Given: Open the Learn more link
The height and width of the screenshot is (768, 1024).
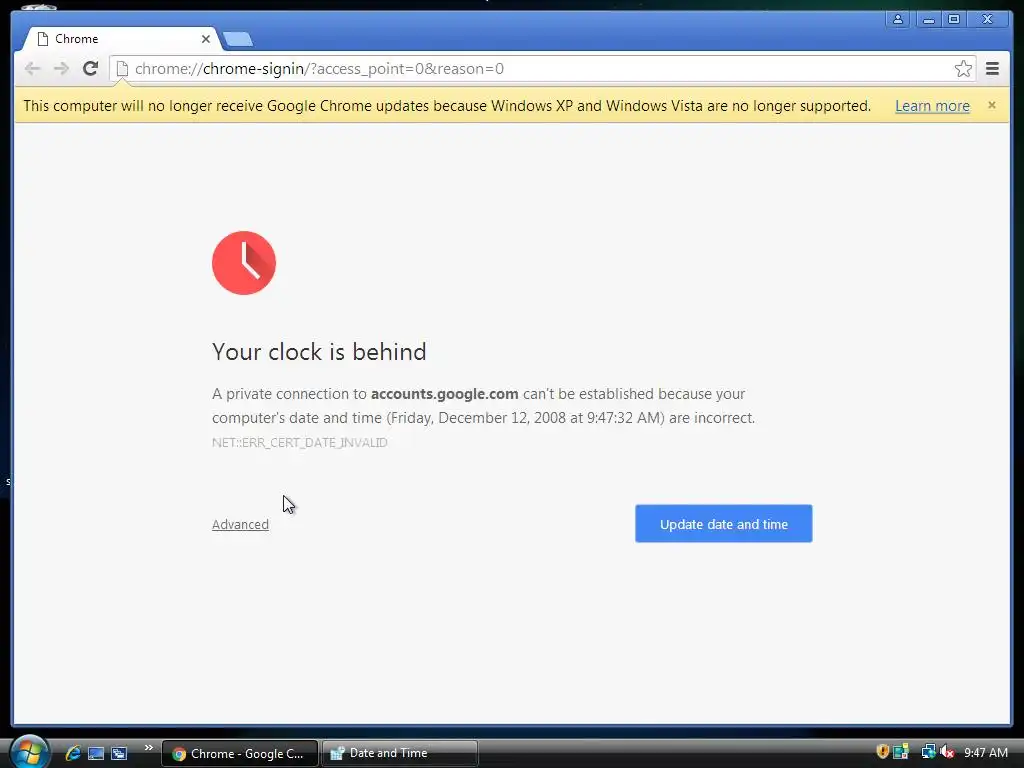Looking at the screenshot, I should pos(932,106).
